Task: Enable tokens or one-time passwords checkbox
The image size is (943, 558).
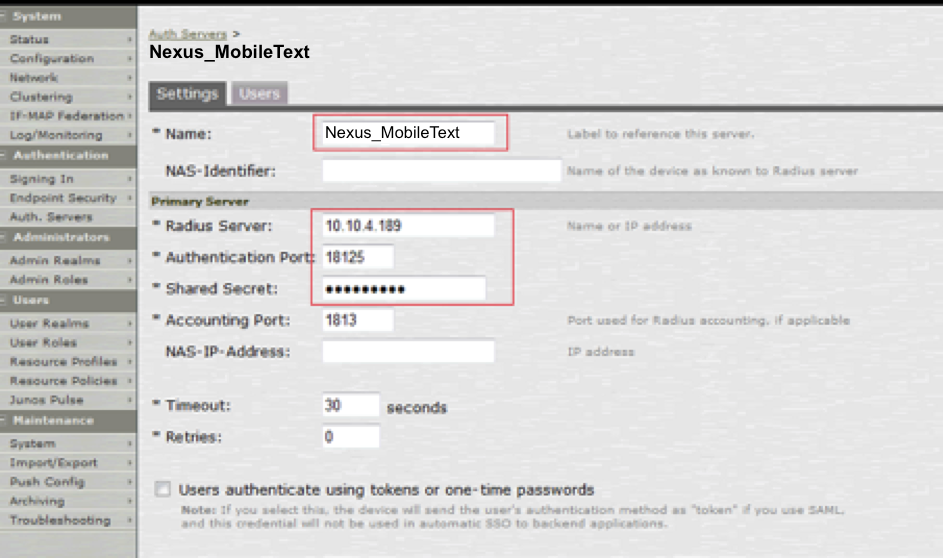Action: pyautogui.click(x=162, y=490)
